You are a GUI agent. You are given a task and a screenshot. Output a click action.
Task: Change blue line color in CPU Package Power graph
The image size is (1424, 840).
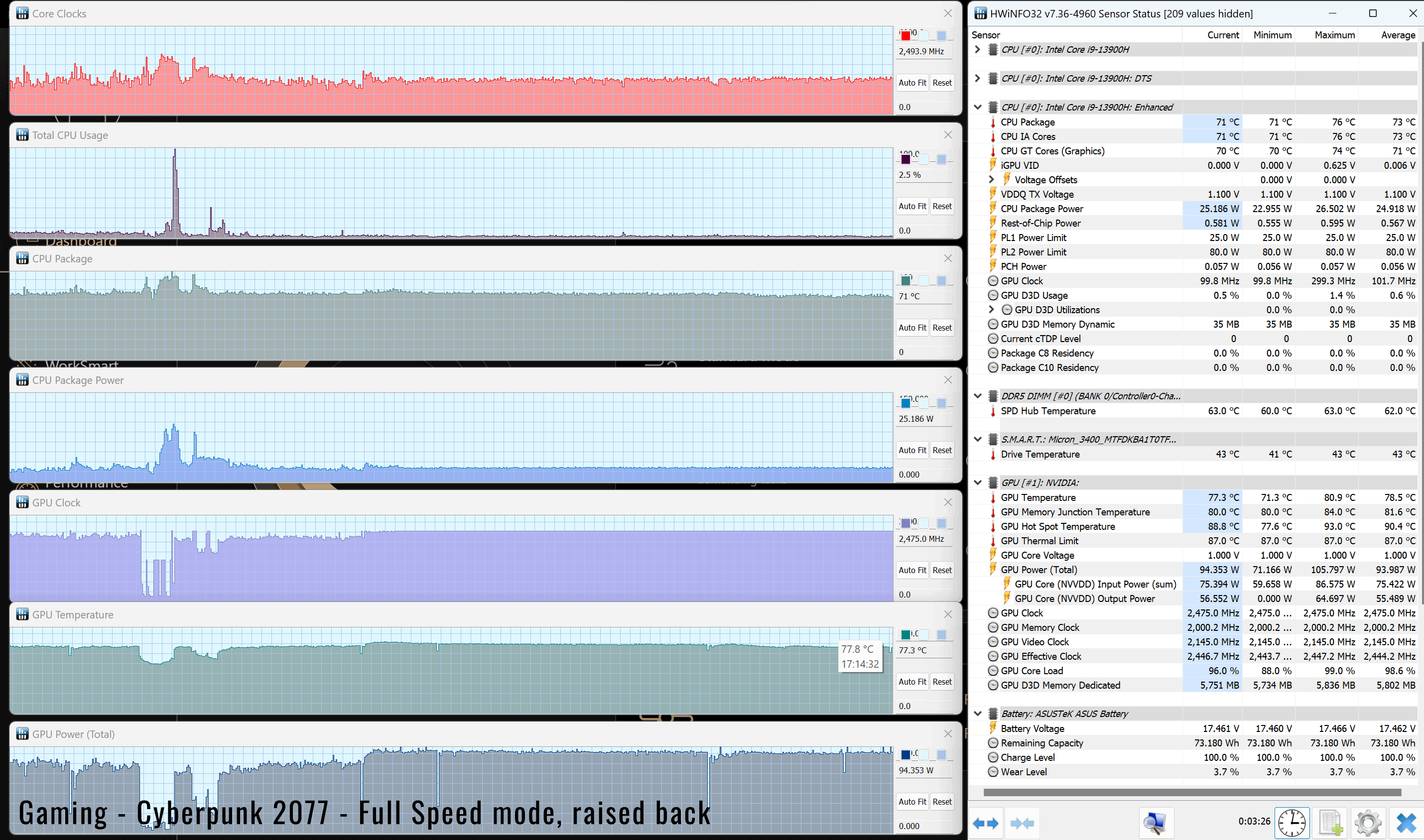pyautogui.click(x=906, y=403)
